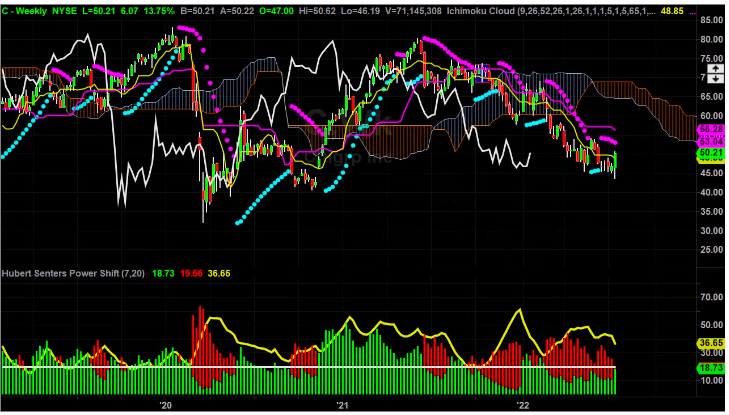Click the magenta "56.28" price tag

[711, 129]
